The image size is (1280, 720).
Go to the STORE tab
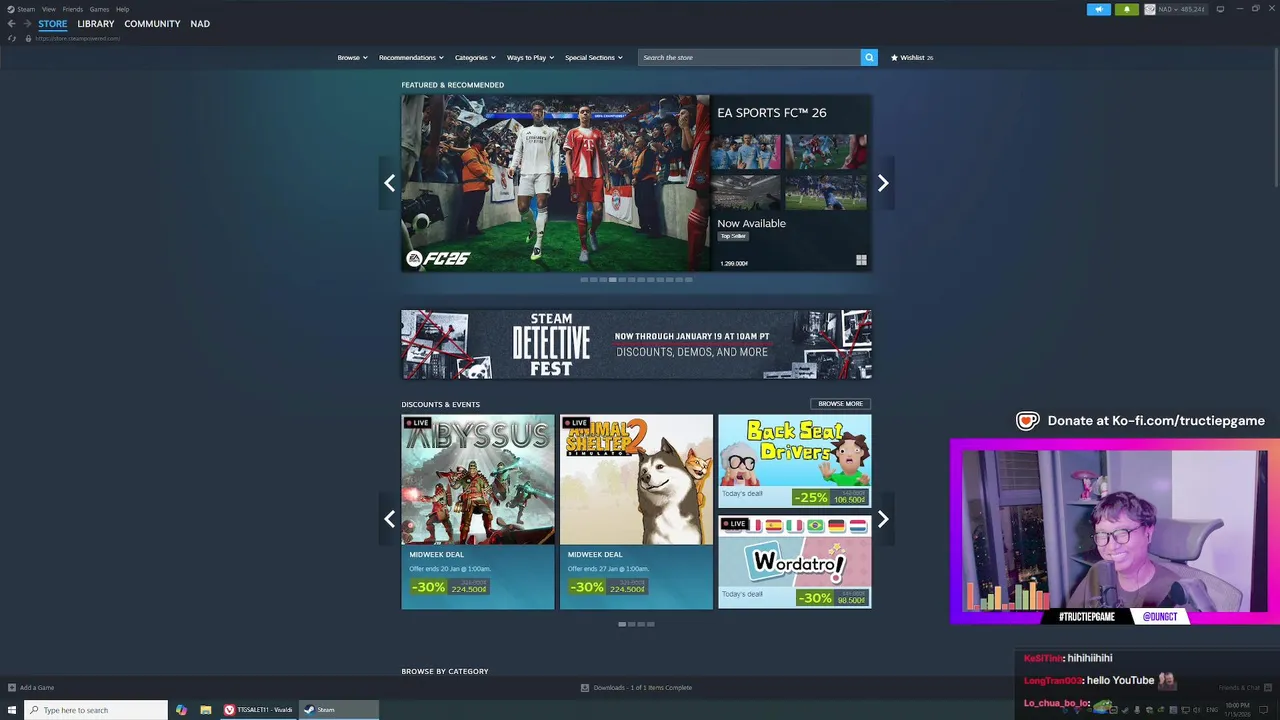(x=53, y=24)
